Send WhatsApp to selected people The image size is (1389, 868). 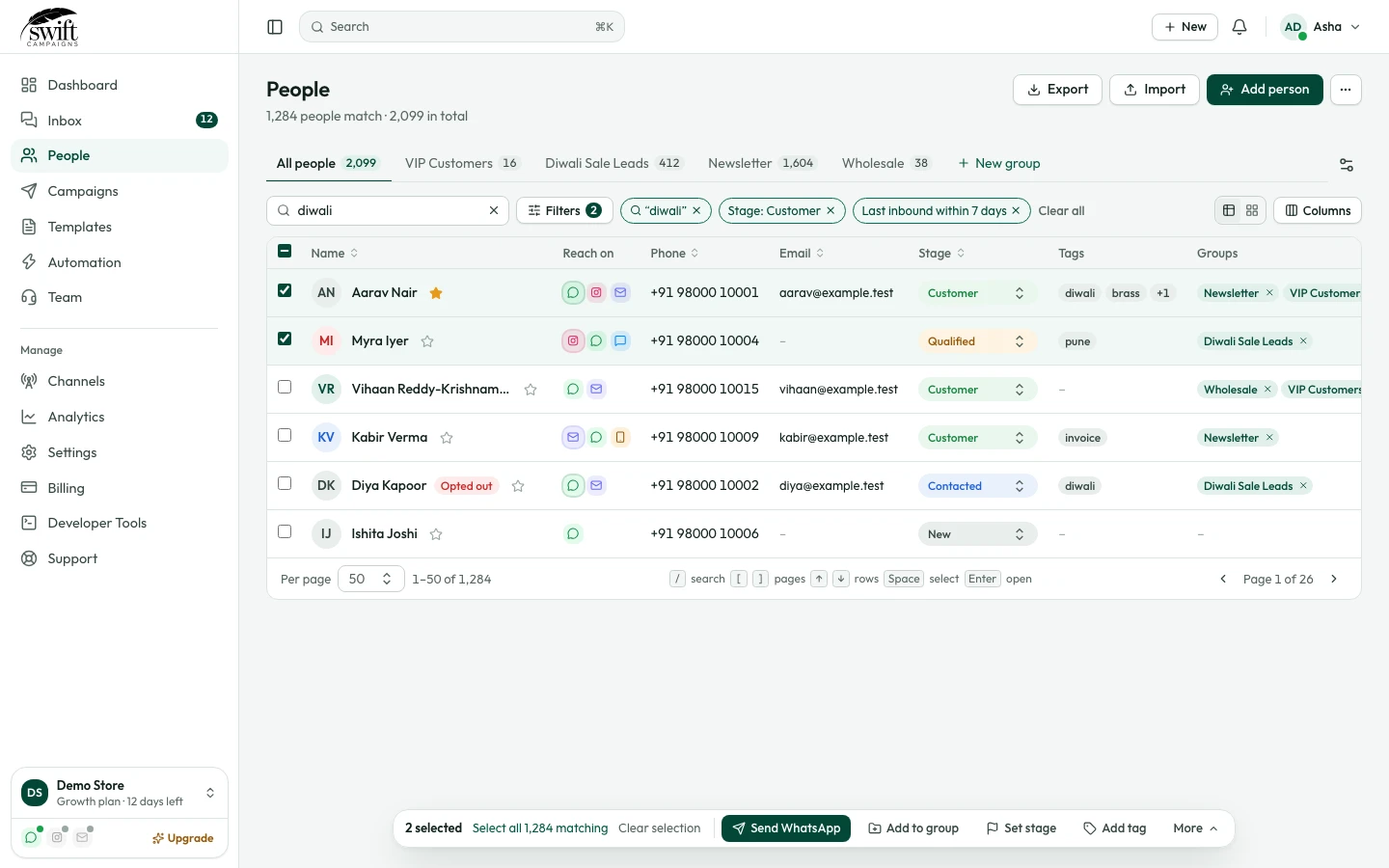click(x=786, y=828)
